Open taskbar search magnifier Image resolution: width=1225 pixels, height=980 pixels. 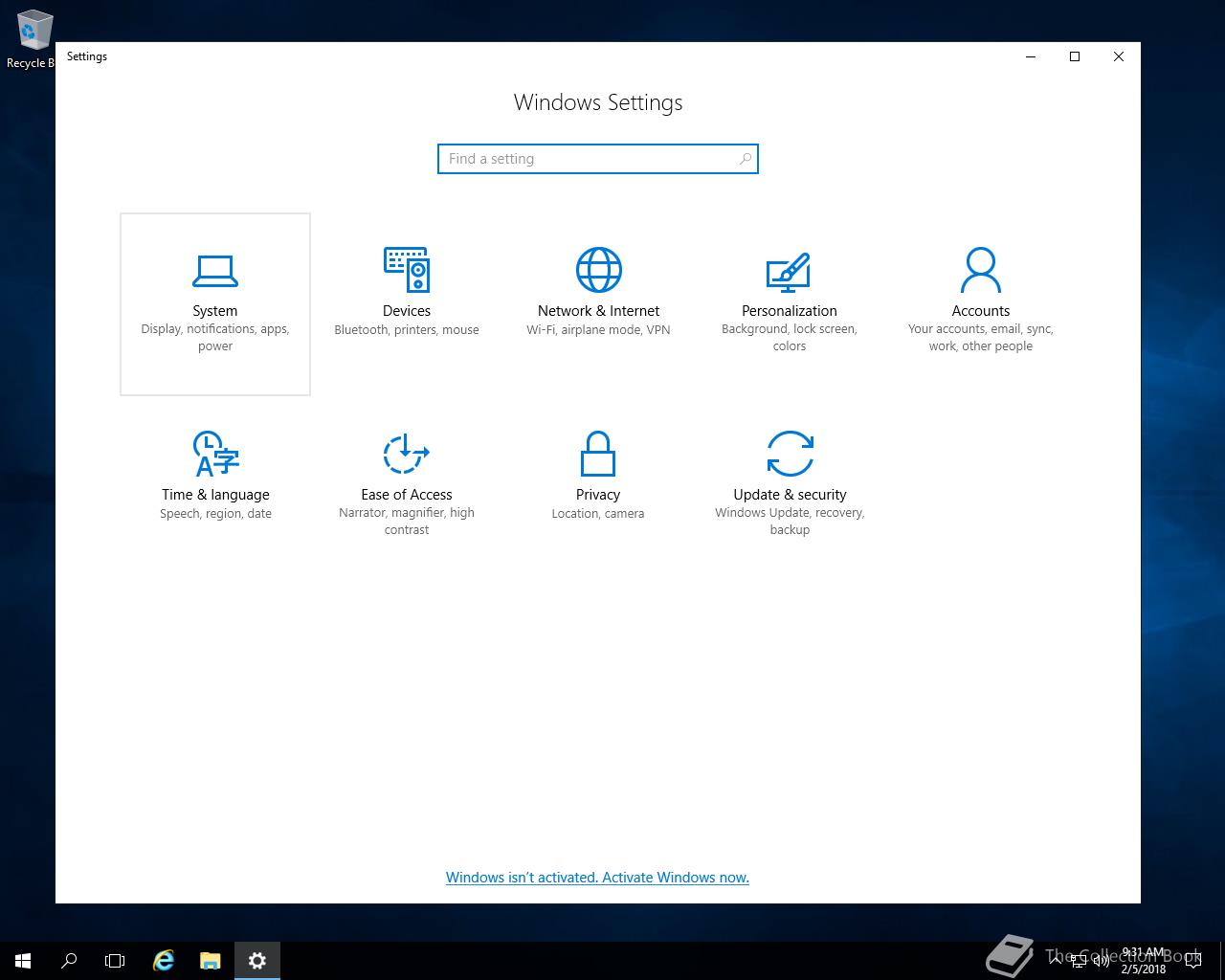tap(69, 961)
